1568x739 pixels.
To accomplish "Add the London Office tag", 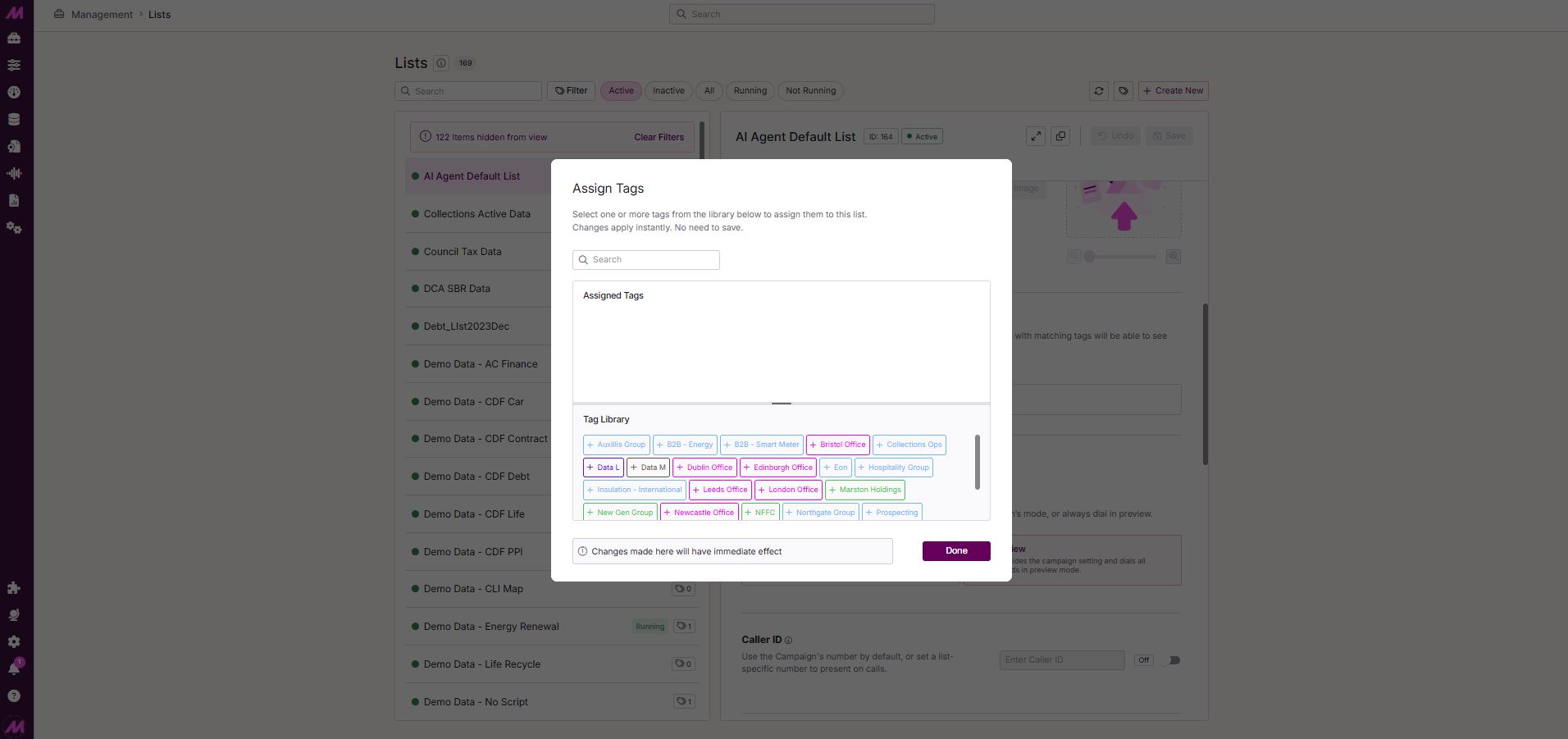I will click(788, 490).
